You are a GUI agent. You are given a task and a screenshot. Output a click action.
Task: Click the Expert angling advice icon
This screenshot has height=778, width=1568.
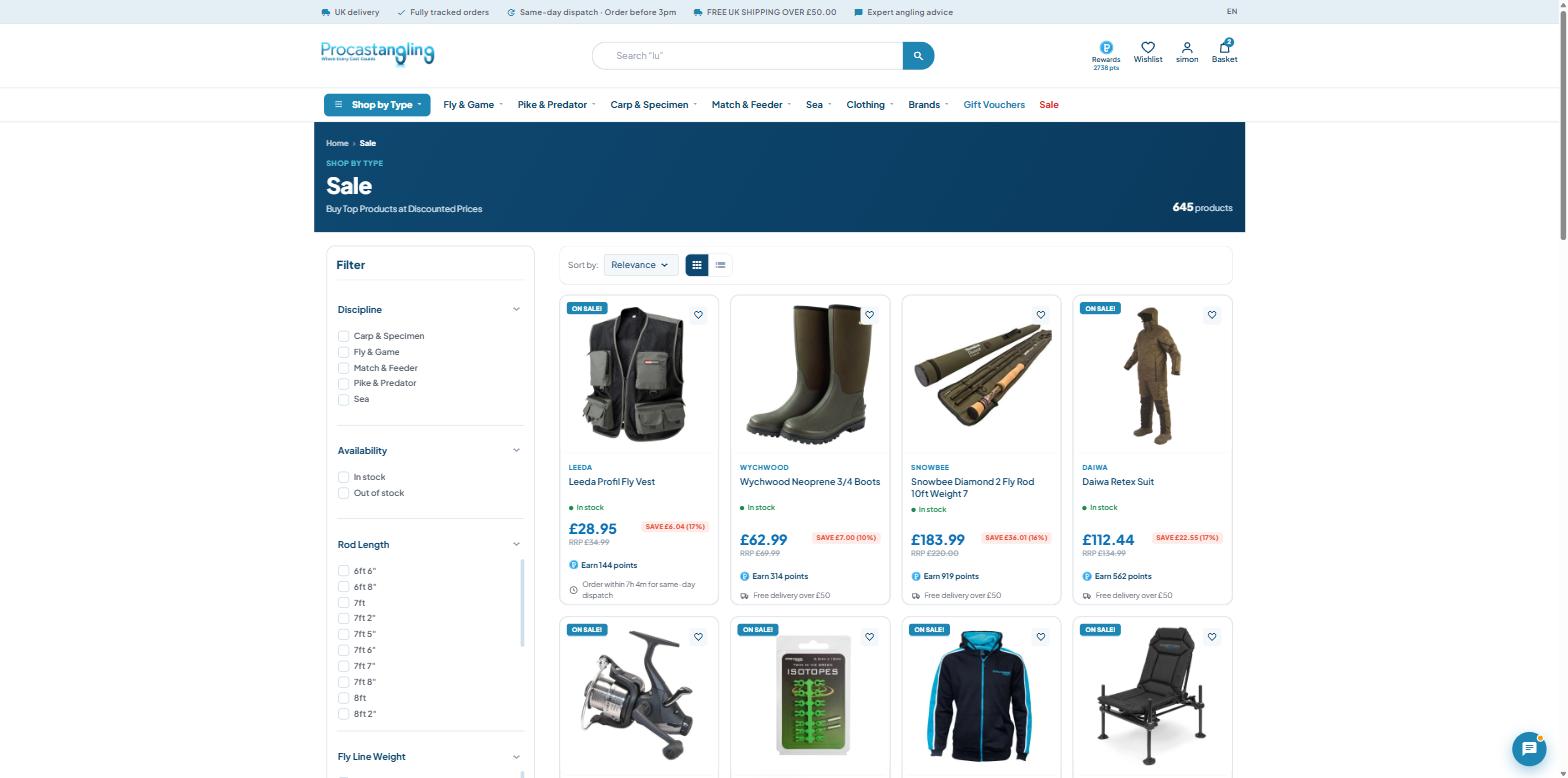[859, 12]
